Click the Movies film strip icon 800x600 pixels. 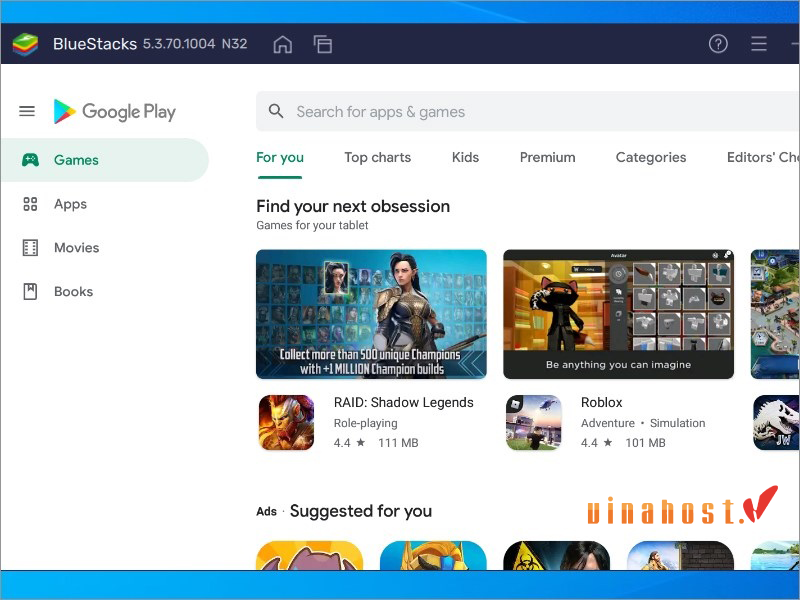[30, 247]
